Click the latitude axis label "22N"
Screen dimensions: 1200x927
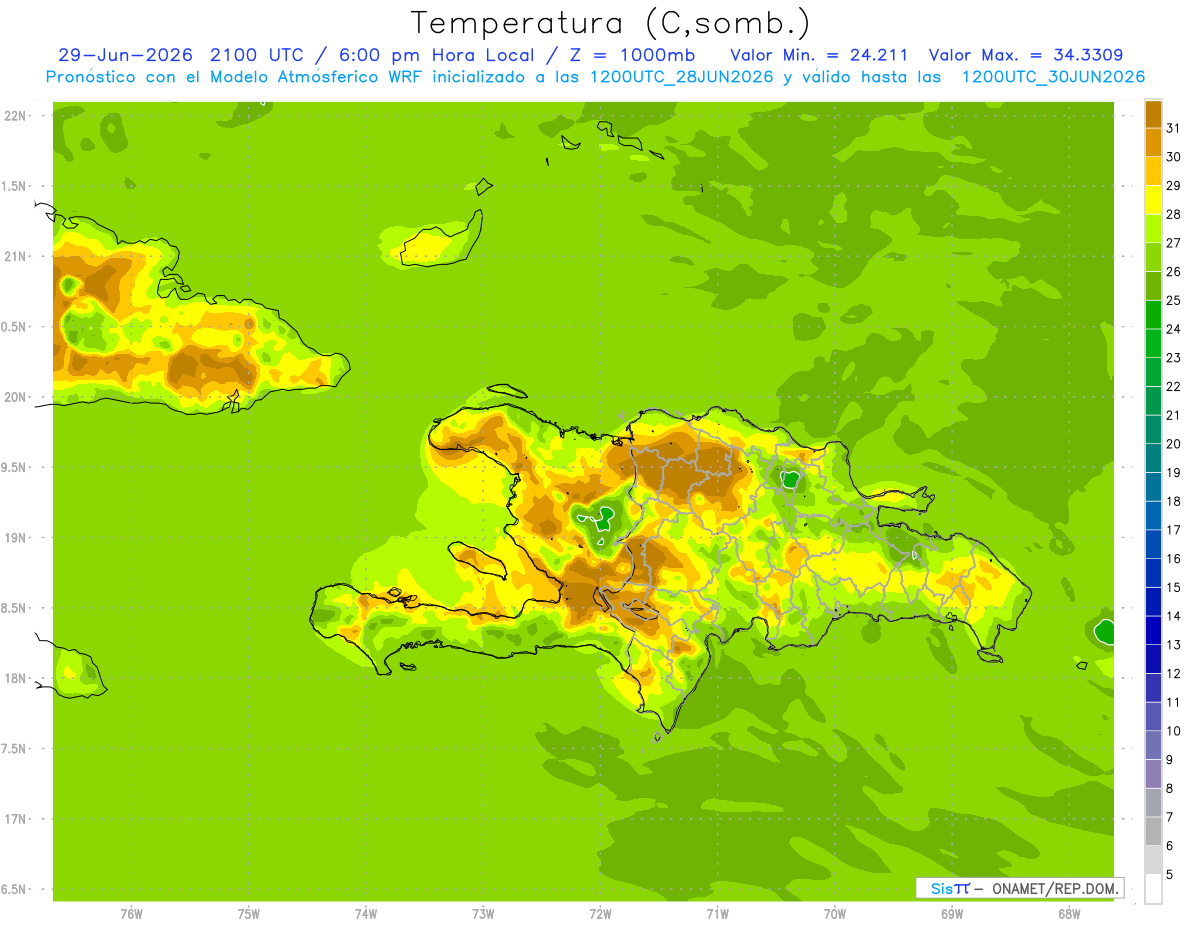(x=15, y=115)
